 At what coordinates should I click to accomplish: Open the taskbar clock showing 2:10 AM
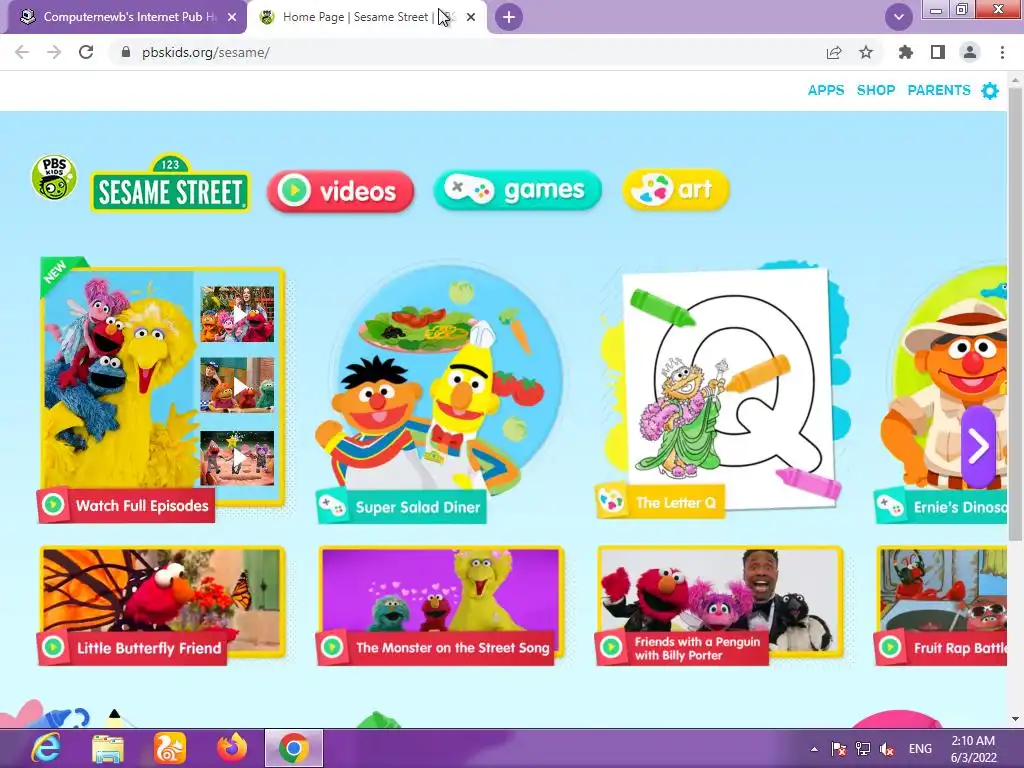(x=974, y=749)
